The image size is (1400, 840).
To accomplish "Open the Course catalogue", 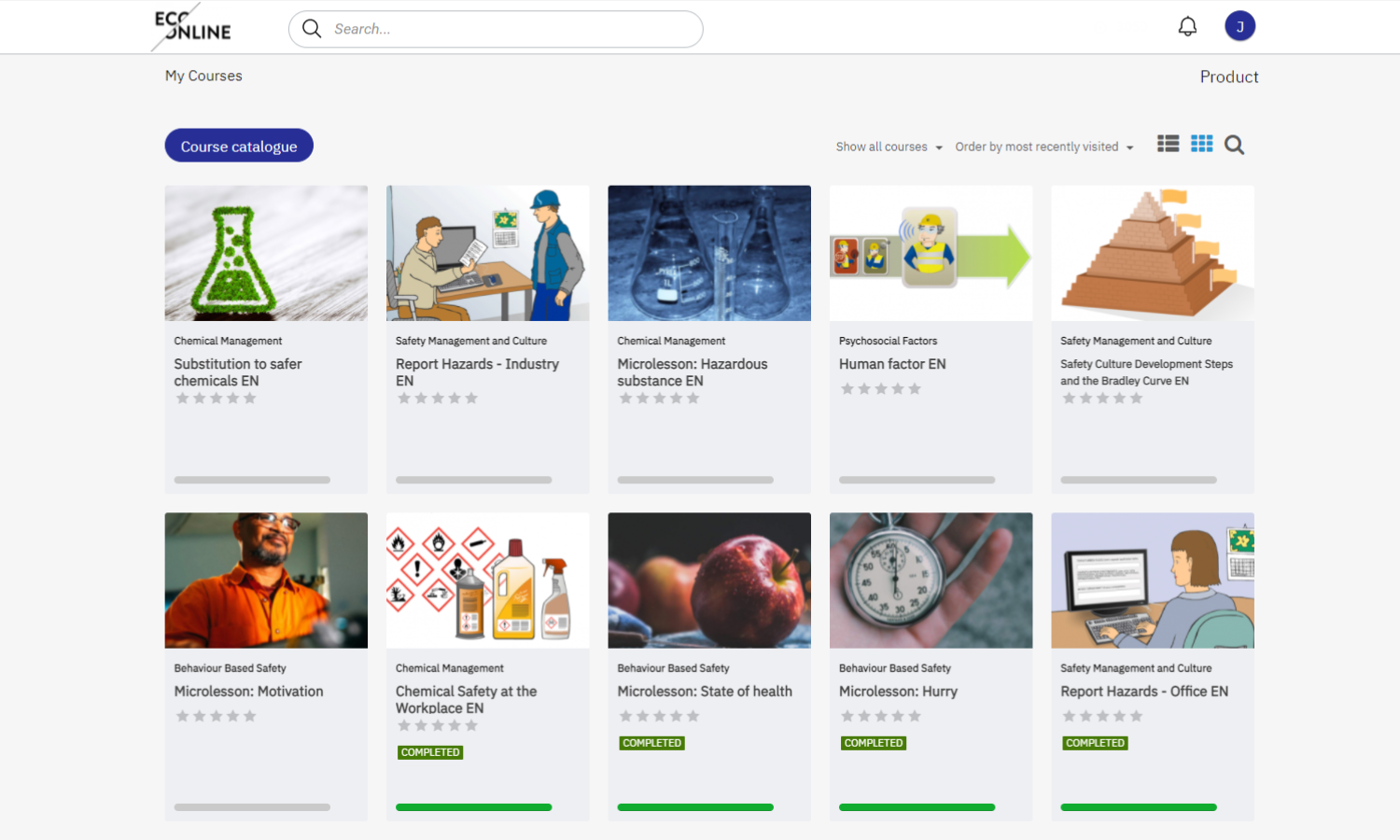I will tap(239, 146).
